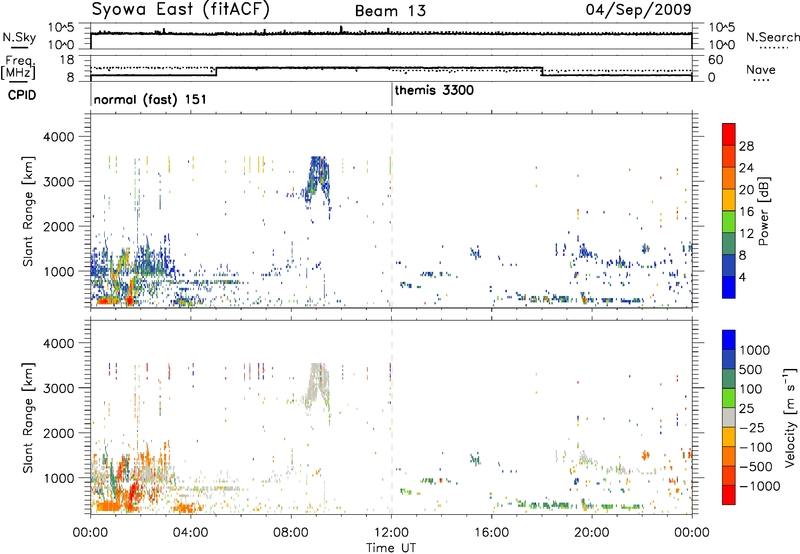
Task: Click the 'Nave' legend label
Action: [x=761, y=70]
